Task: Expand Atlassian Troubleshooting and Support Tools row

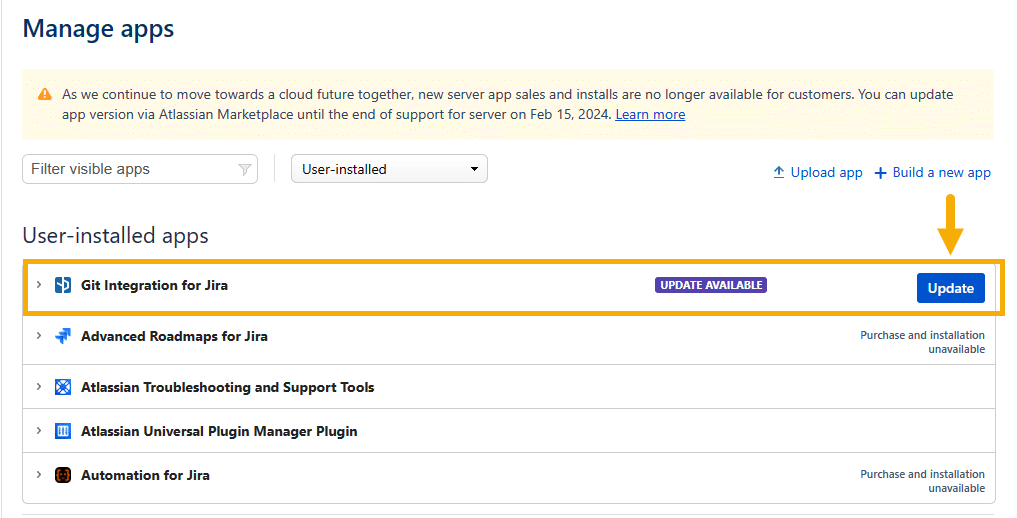Action: click(39, 387)
